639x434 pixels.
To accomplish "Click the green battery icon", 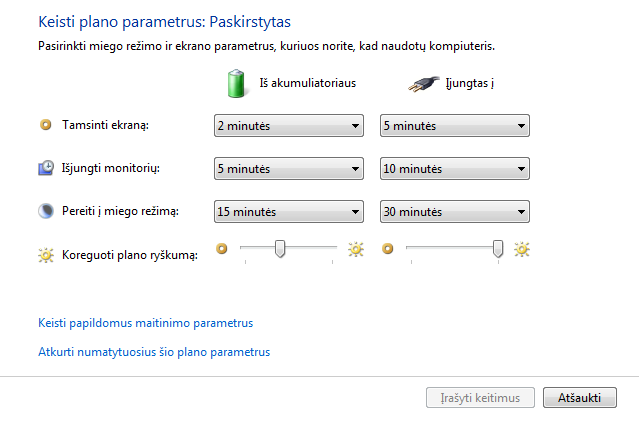I will point(236,84).
